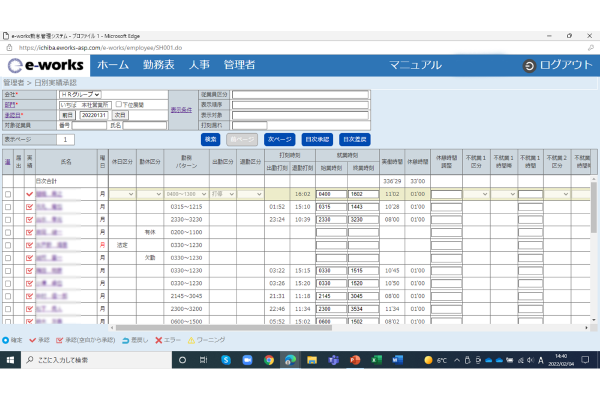Open the notification center icon
The height and width of the screenshot is (400, 600).
point(585,360)
